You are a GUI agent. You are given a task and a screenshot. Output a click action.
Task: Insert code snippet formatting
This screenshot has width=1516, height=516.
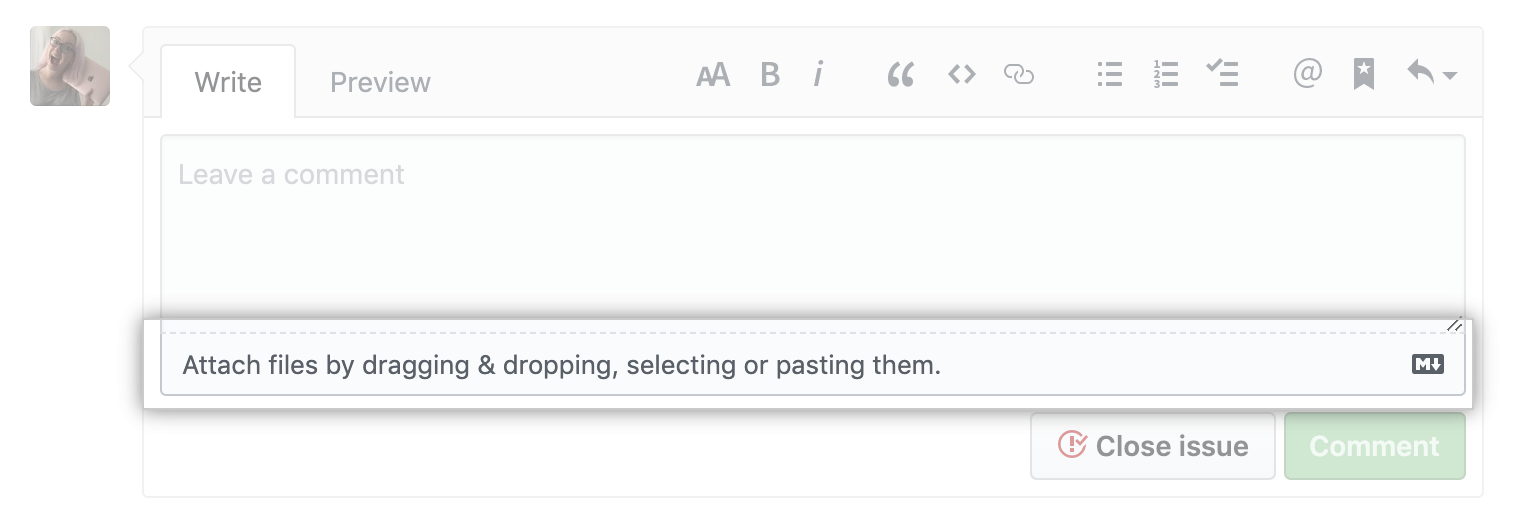click(x=961, y=75)
